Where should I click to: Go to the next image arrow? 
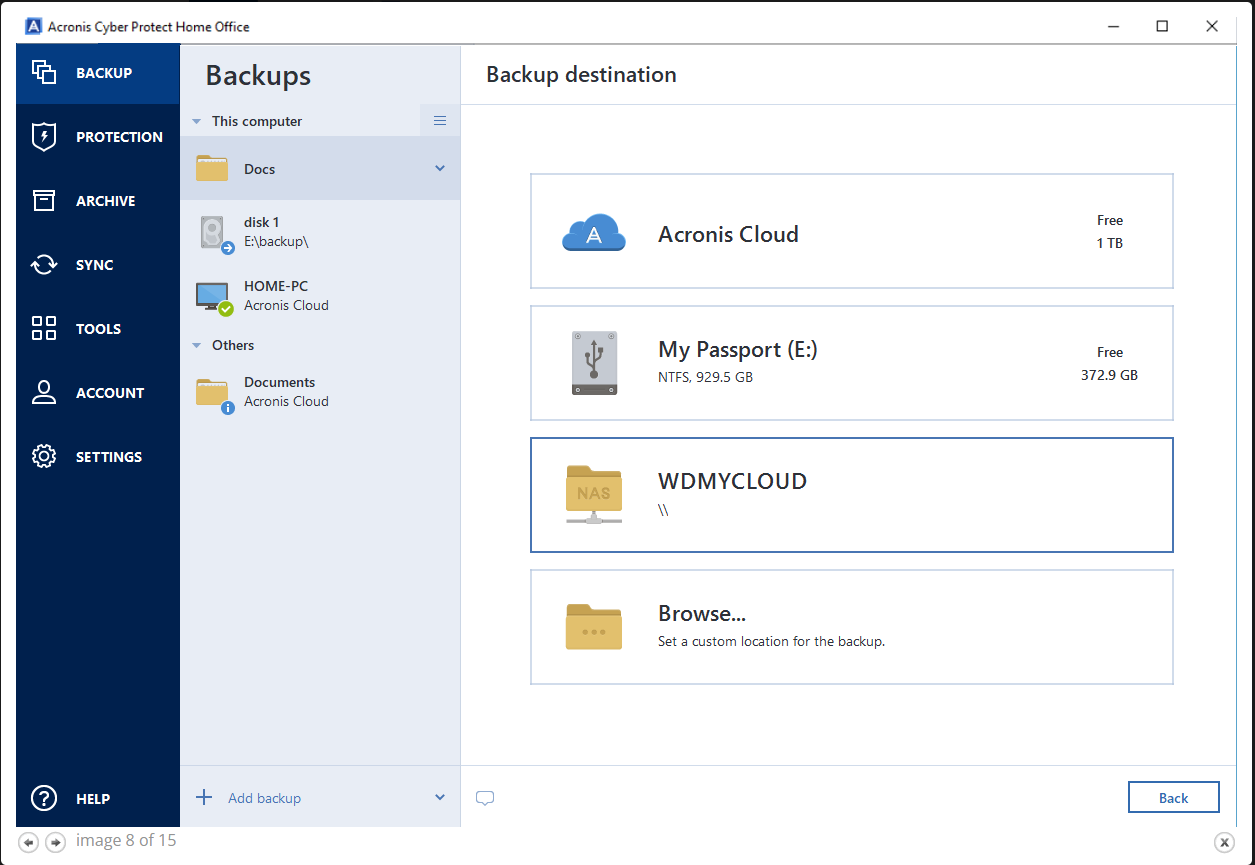(x=56, y=842)
